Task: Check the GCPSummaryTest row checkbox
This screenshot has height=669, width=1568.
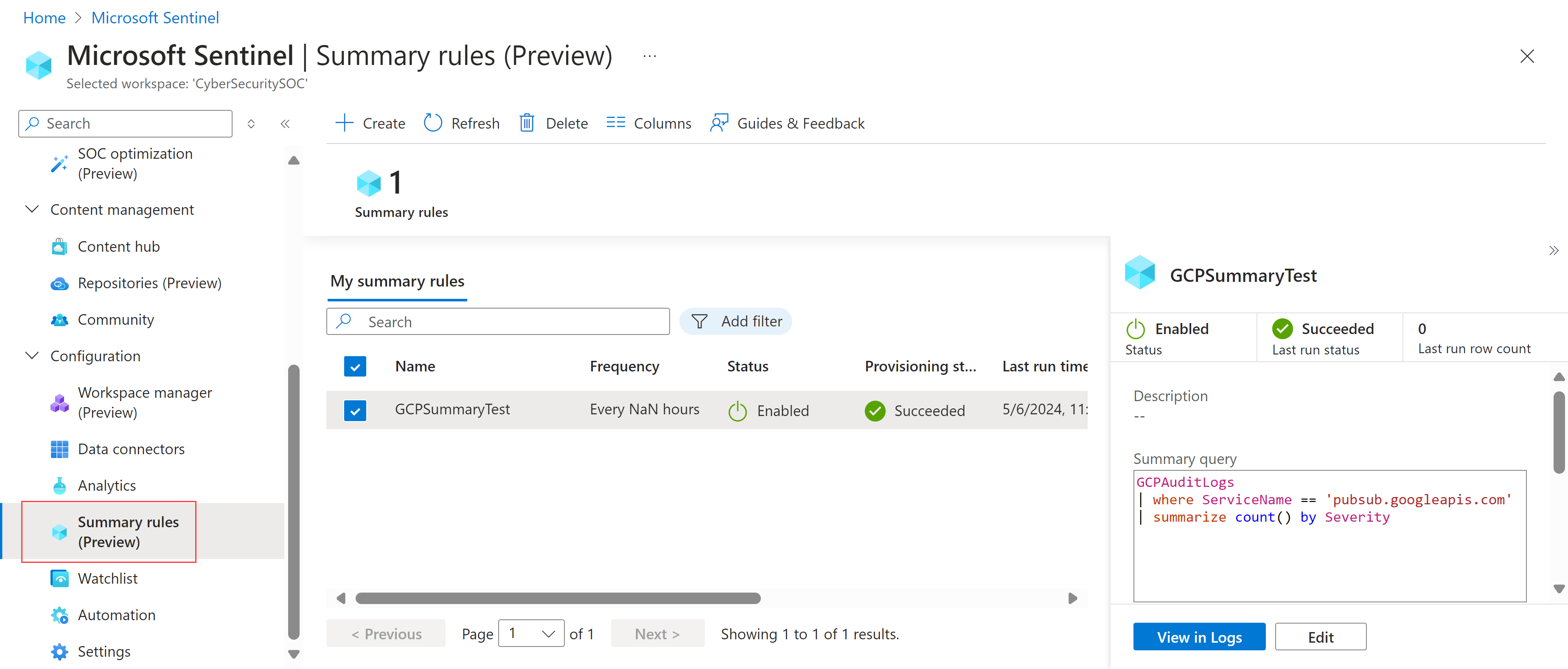Action: tap(355, 409)
